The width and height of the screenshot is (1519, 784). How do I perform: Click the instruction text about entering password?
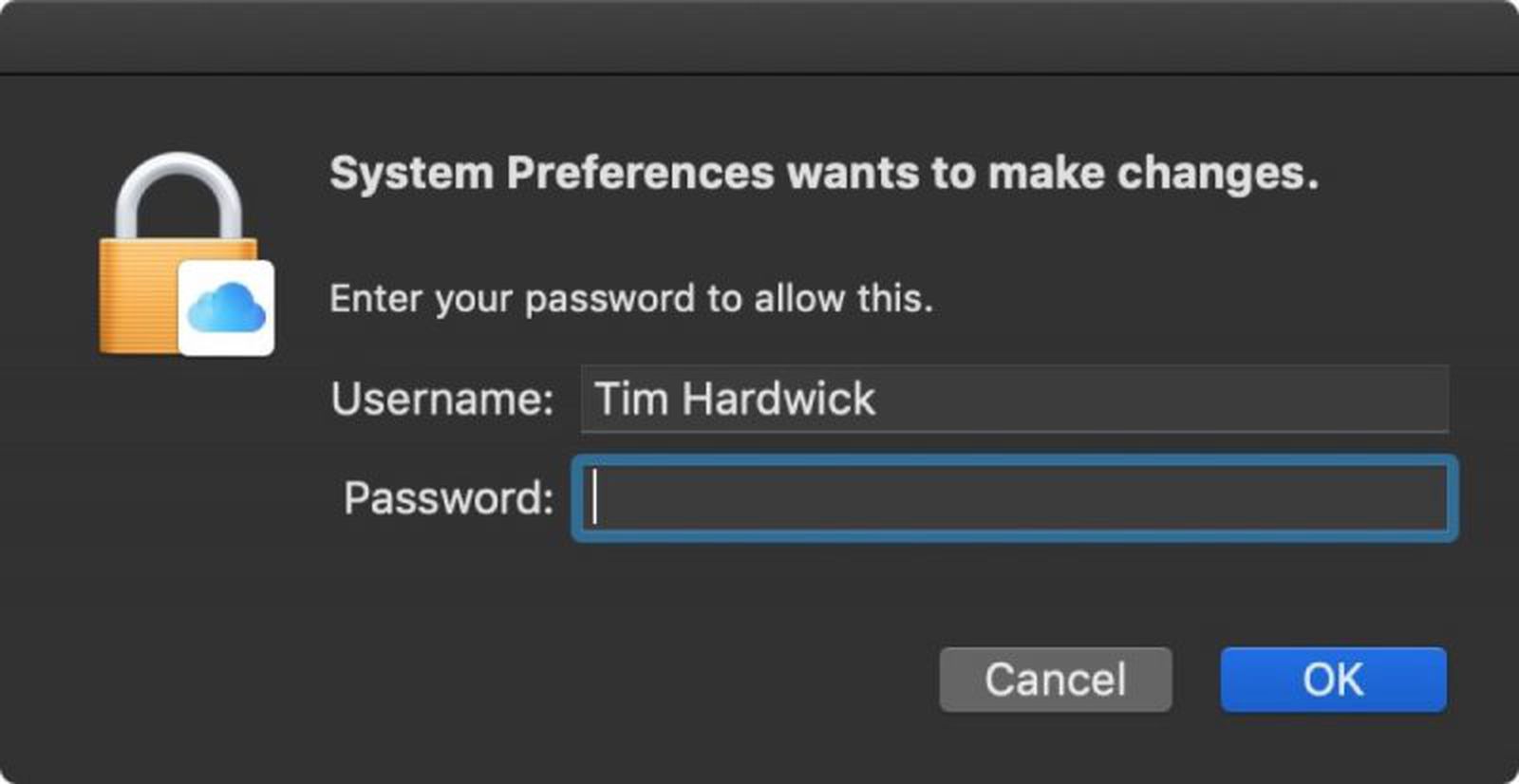(630, 298)
